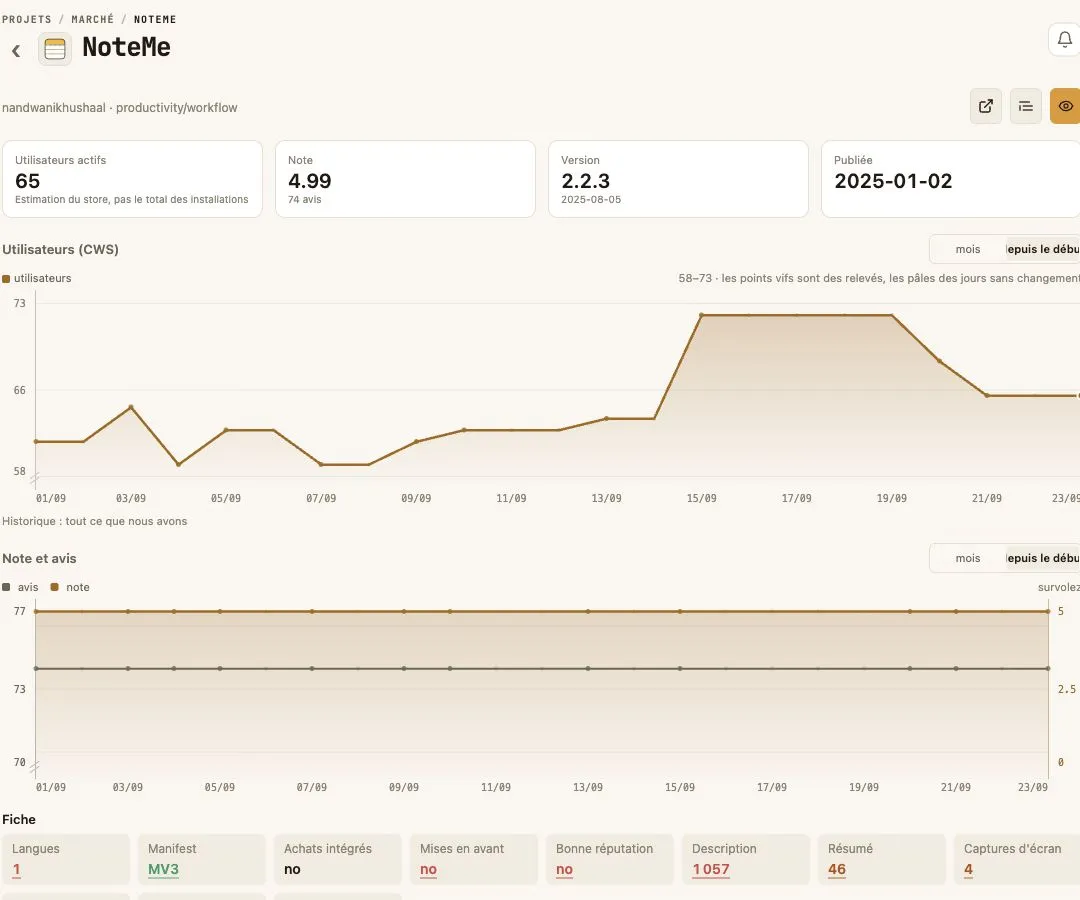Screen dimensions: 1080x900
Task: Click x-axis label 17/09 on rating chart
Action: tap(771, 786)
